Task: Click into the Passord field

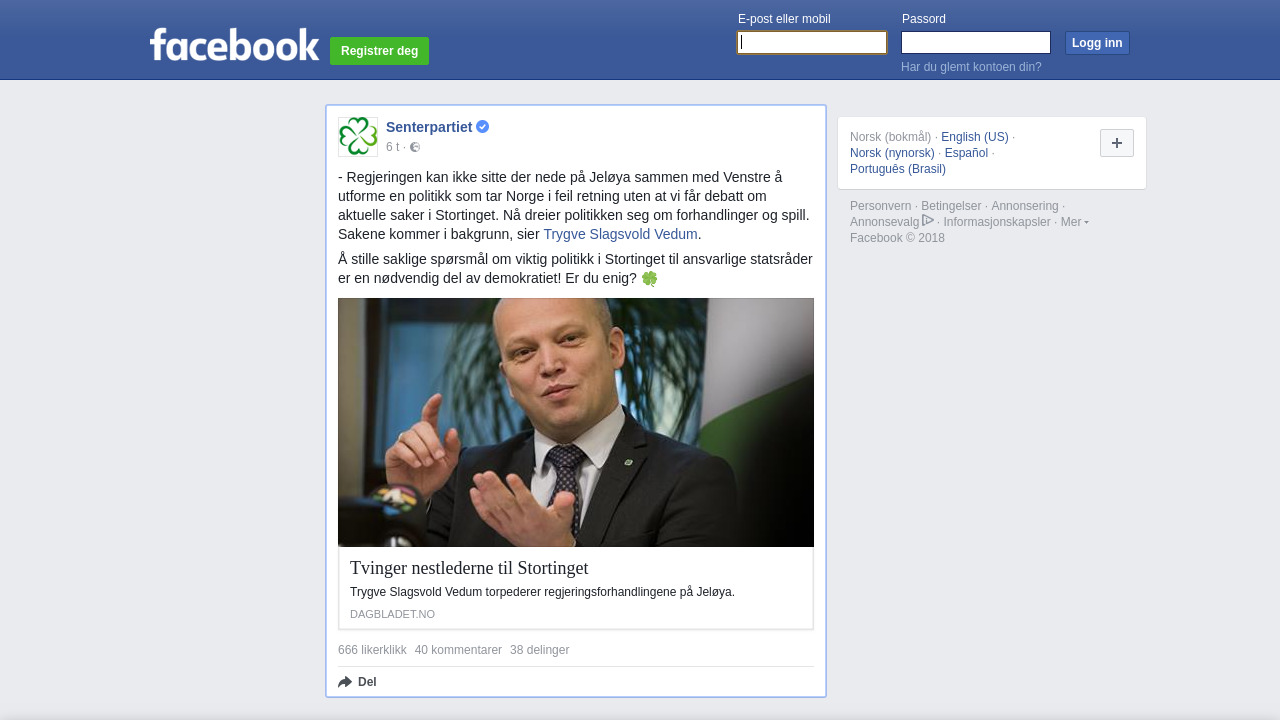Action: click(x=976, y=42)
